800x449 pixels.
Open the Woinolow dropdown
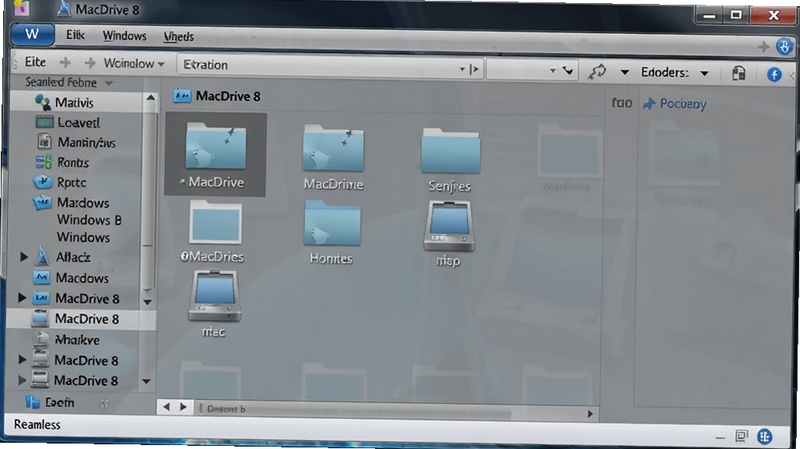click(x=134, y=63)
